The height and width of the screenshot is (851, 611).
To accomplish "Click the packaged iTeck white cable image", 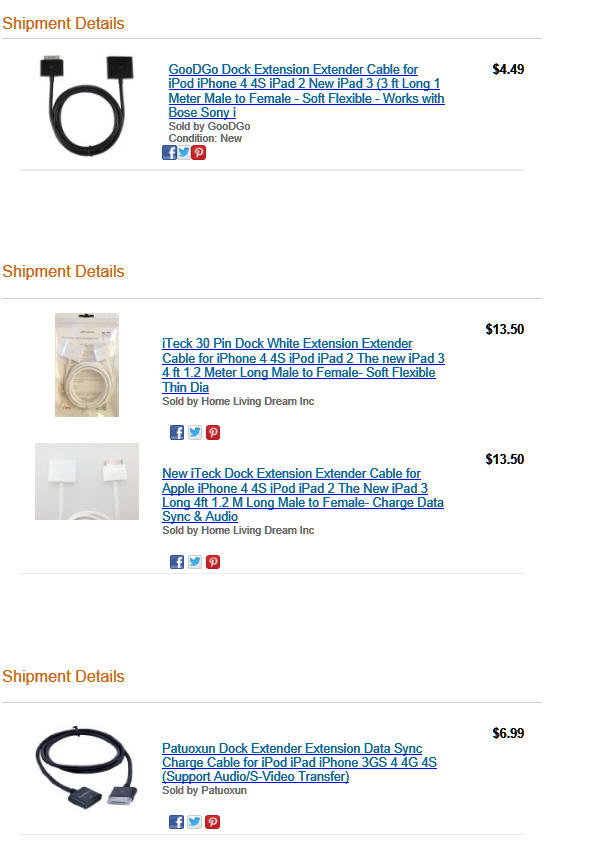I will tap(87, 365).
